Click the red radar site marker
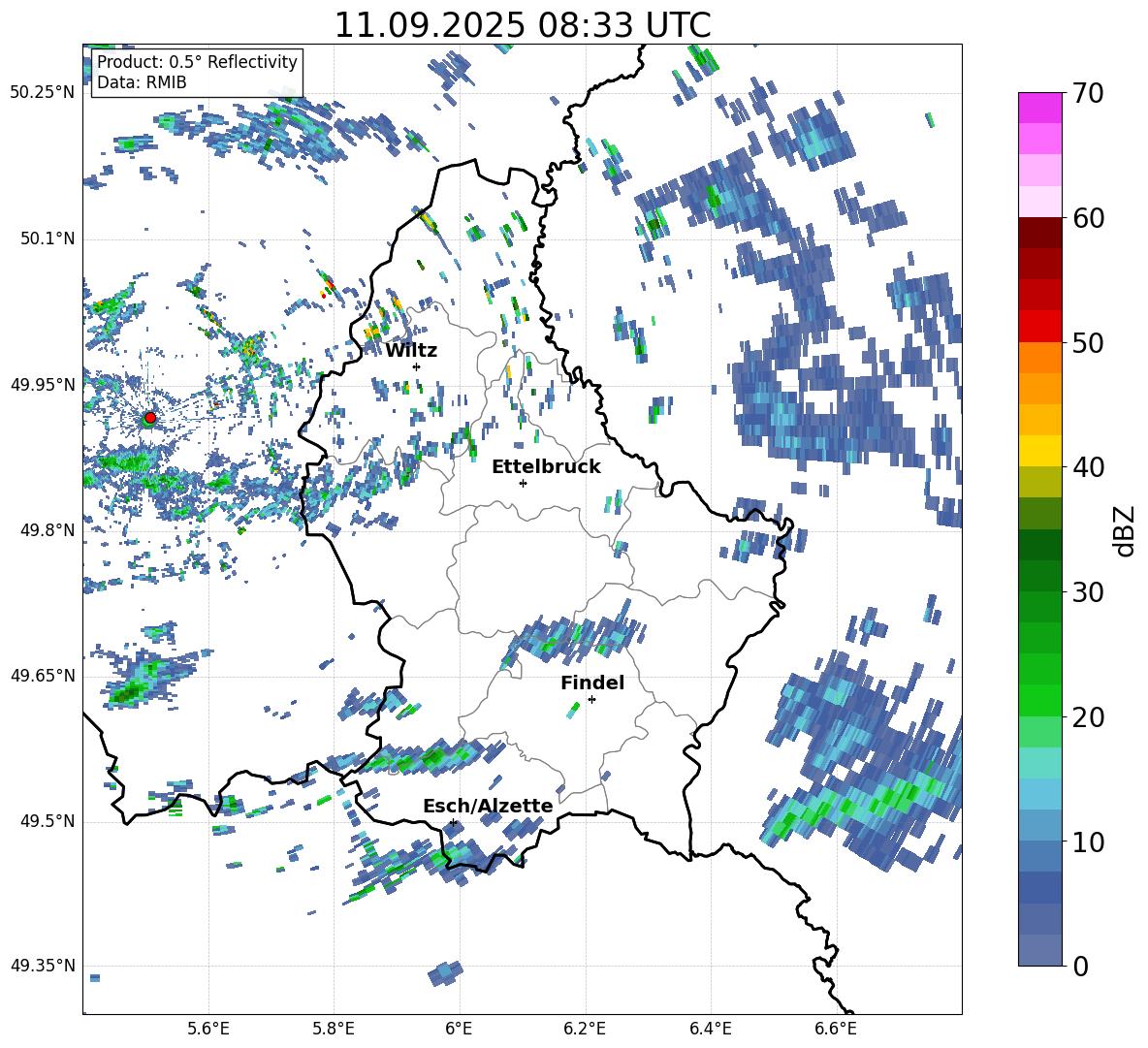The height and width of the screenshot is (1048, 1148). [x=150, y=418]
